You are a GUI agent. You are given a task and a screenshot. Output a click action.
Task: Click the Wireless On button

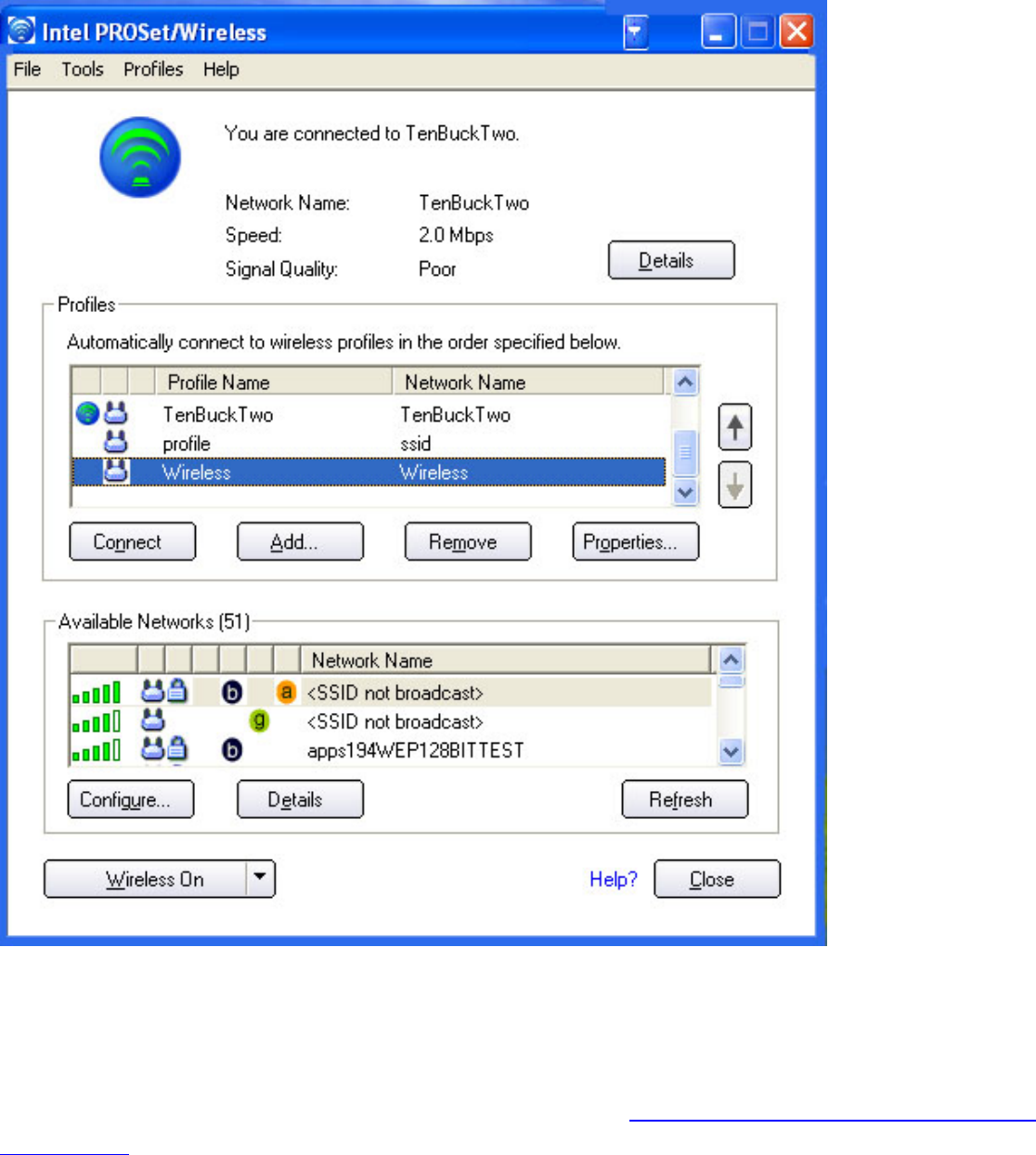146,878
